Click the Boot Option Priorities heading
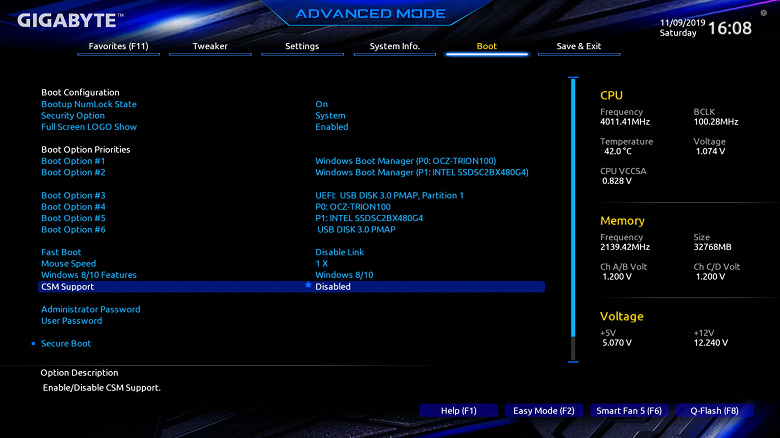Viewport: 780px width, 438px height. [x=86, y=149]
